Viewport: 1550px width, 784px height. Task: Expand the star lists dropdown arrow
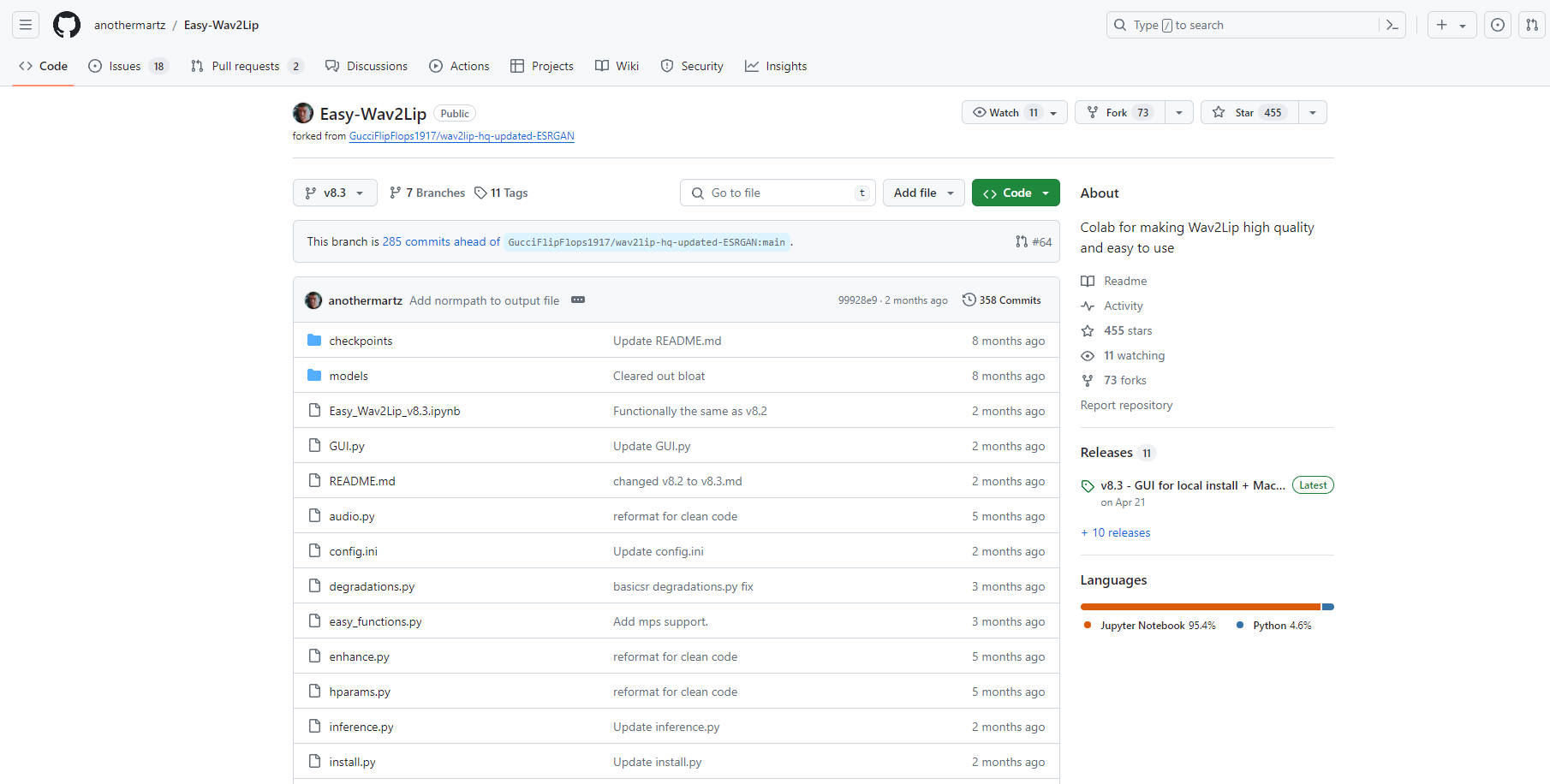tap(1312, 112)
